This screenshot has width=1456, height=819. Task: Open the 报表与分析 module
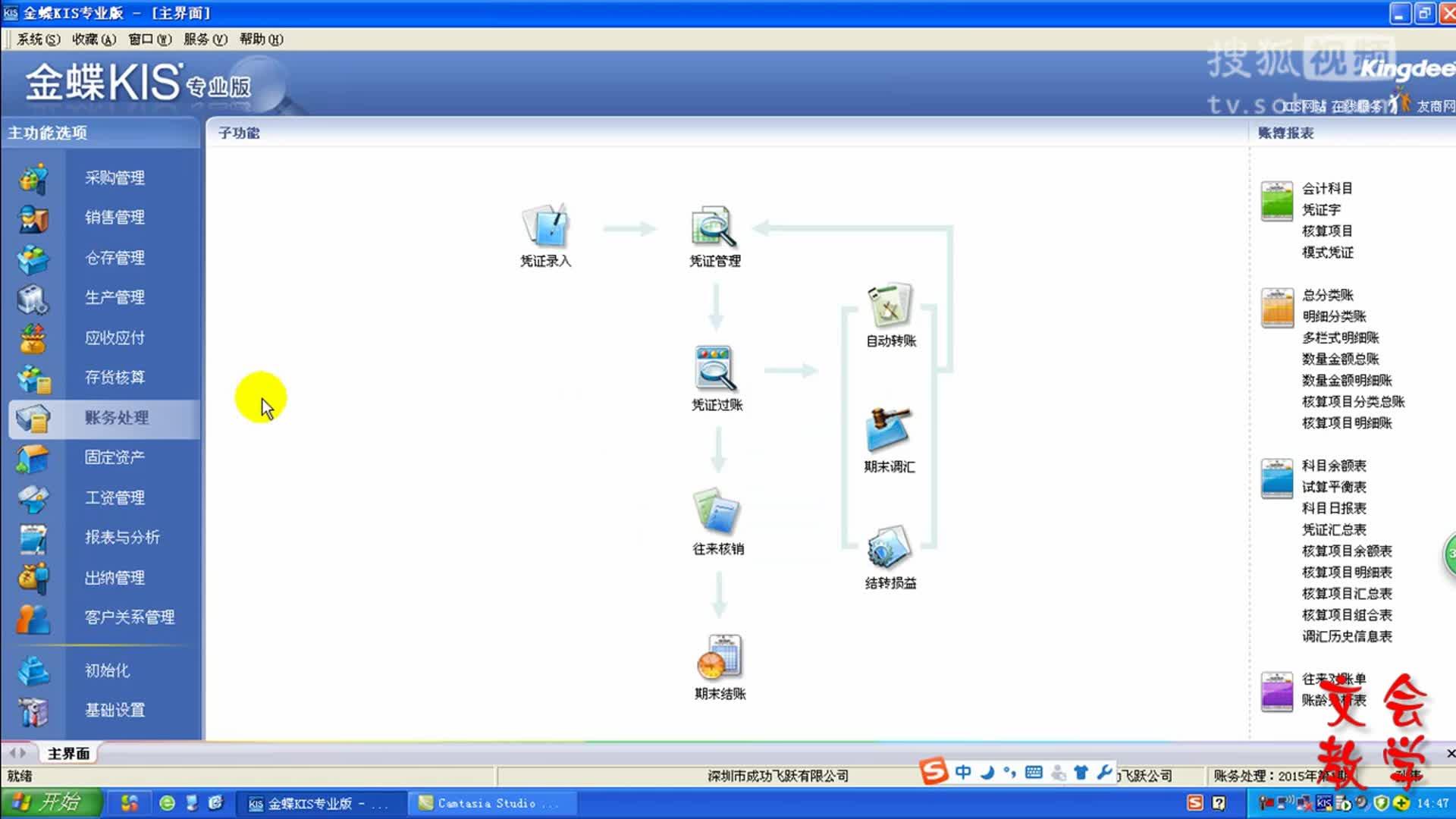[121, 537]
